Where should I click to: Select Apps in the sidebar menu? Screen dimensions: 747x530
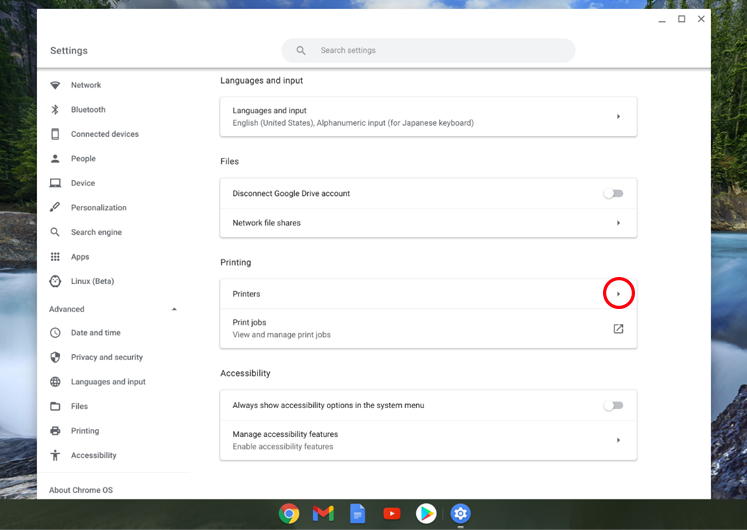[80, 257]
